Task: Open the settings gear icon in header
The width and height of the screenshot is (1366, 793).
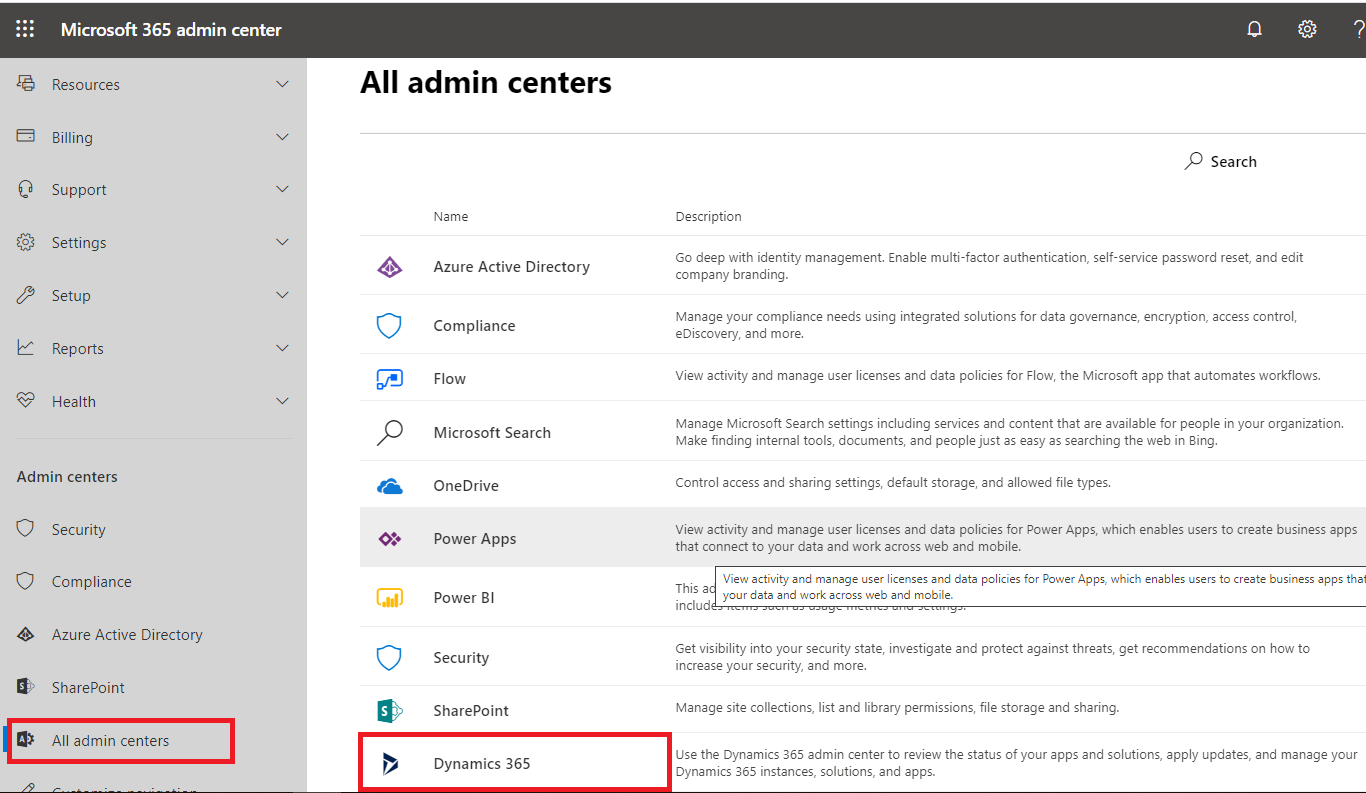Action: click(x=1307, y=29)
